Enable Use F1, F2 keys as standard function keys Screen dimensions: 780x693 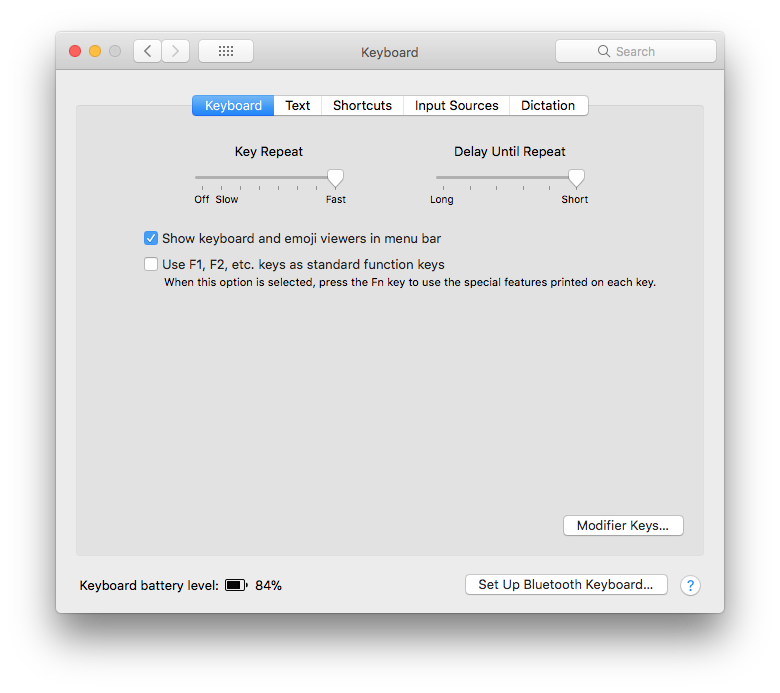tap(151, 264)
